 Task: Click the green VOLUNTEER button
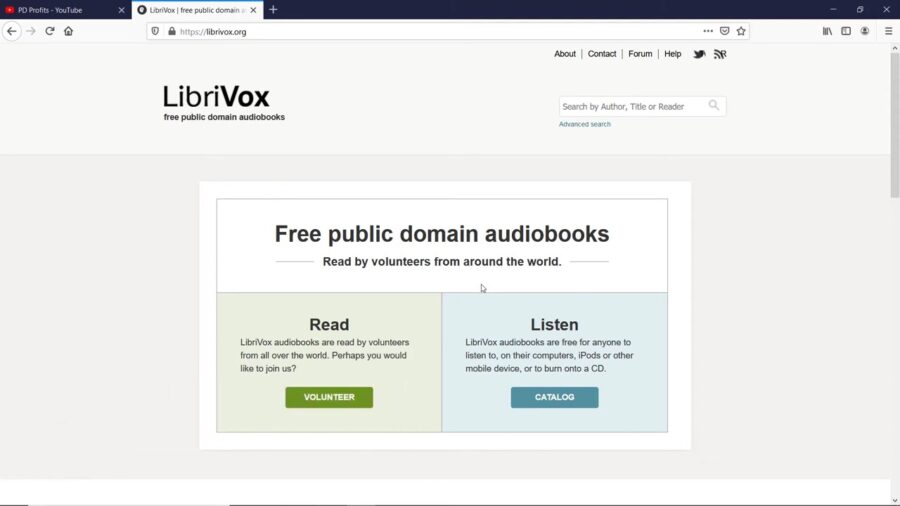(x=329, y=397)
